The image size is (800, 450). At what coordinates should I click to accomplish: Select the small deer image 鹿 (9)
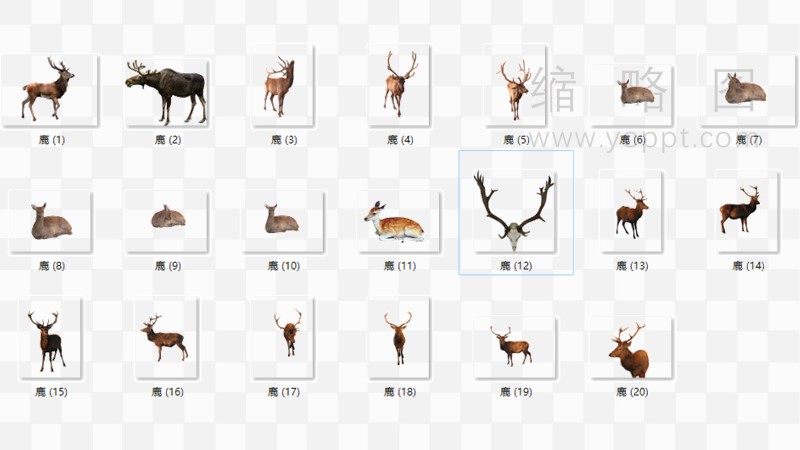click(x=167, y=217)
